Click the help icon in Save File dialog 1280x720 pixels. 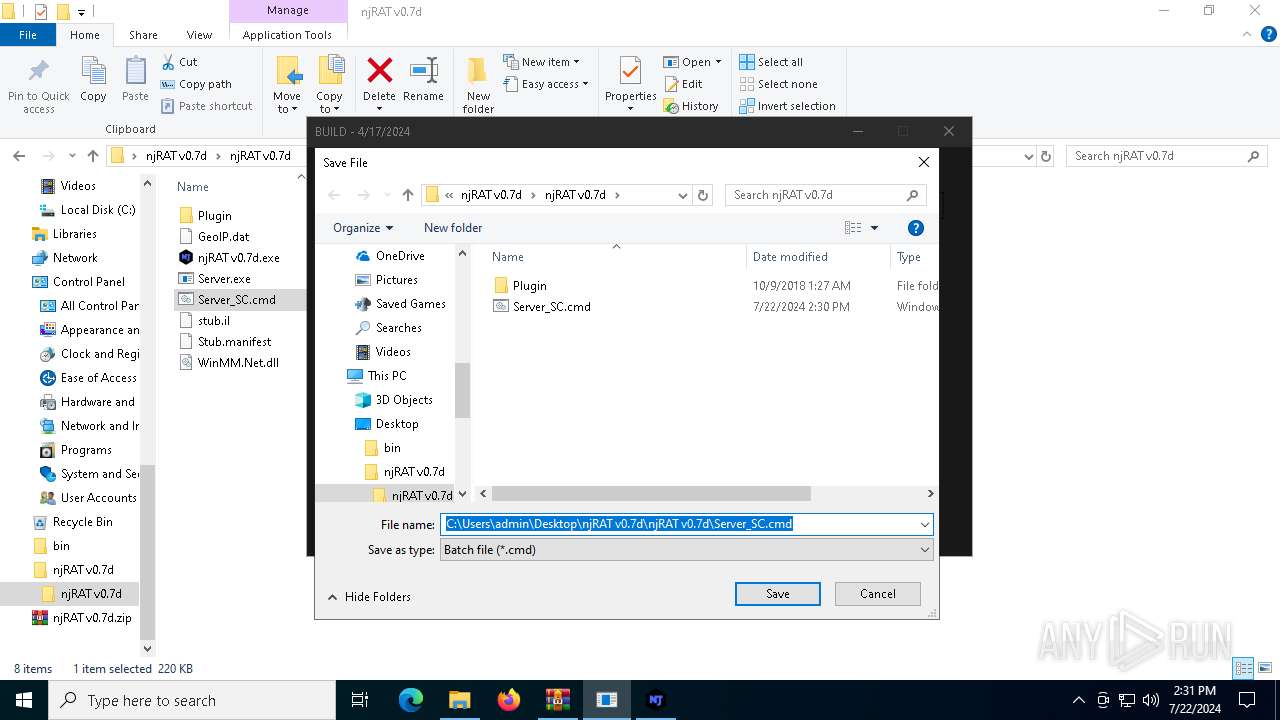(x=915, y=228)
